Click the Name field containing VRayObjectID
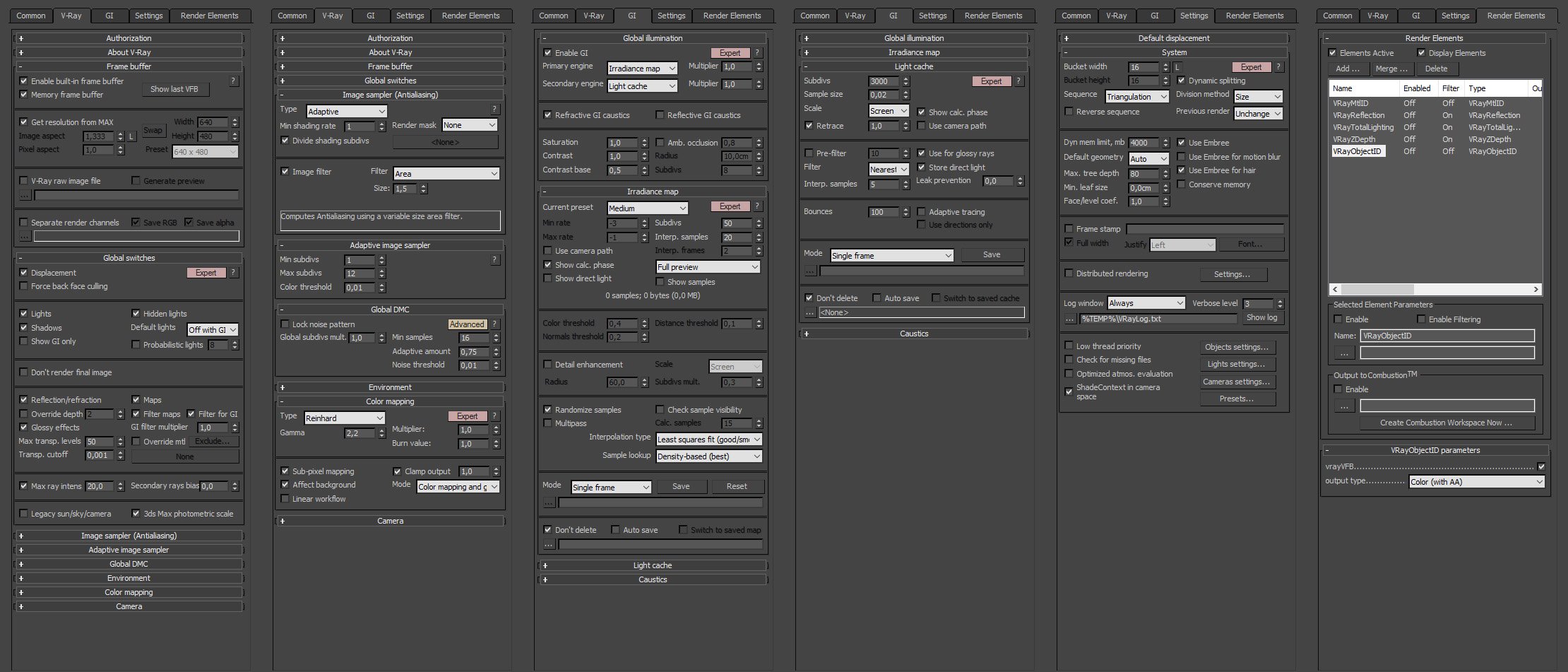The width and height of the screenshot is (1568, 672). click(1447, 336)
